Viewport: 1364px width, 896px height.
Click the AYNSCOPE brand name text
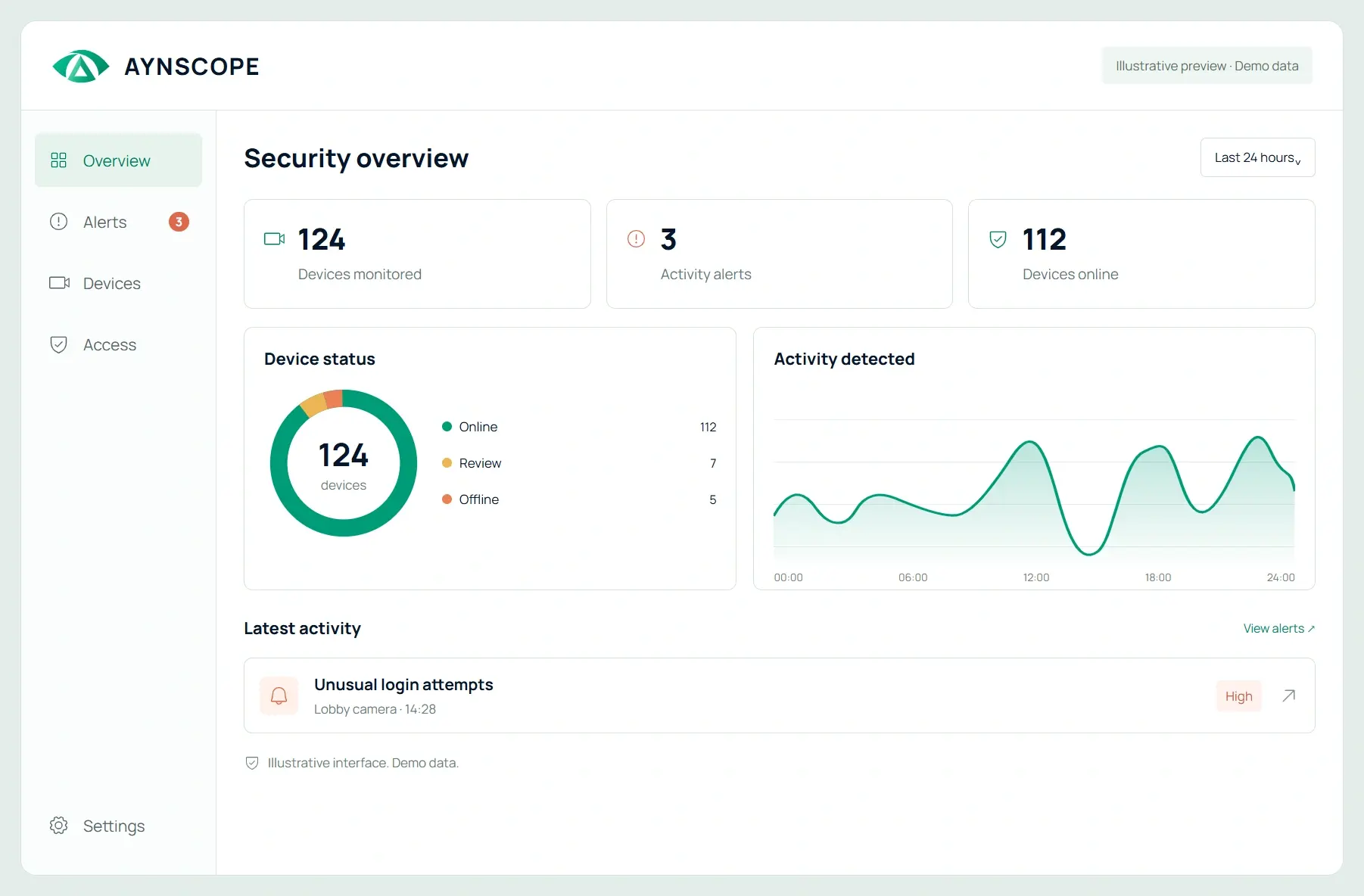[x=192, y=67]
